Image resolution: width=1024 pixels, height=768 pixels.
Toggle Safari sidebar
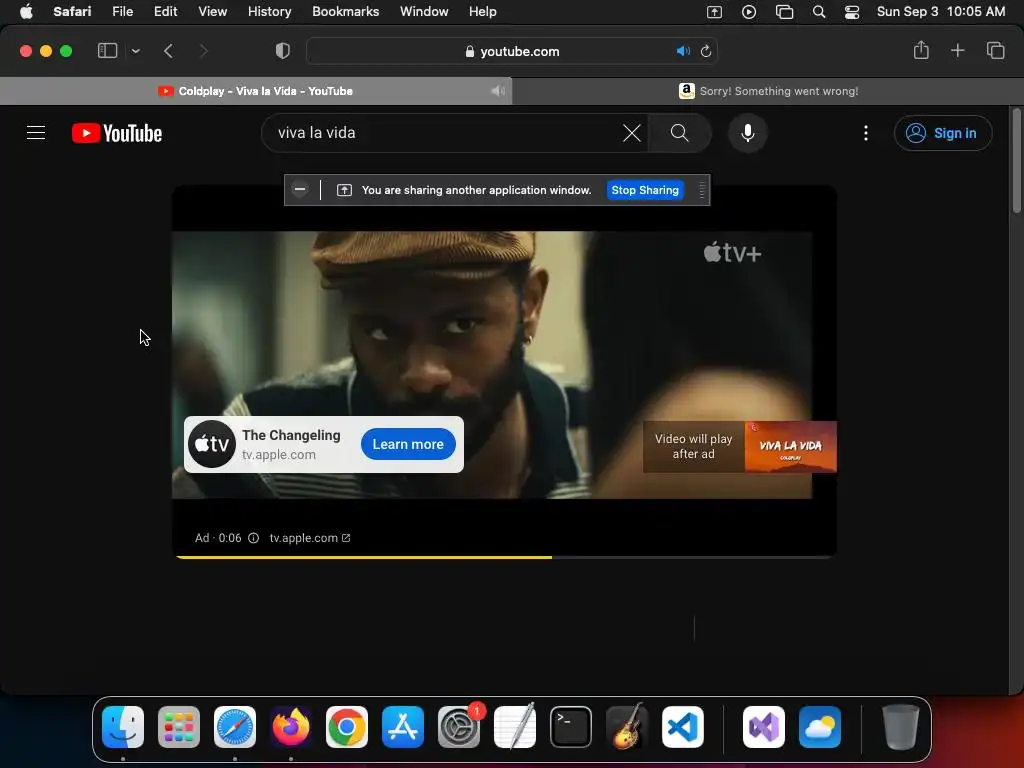click(107, 51)
